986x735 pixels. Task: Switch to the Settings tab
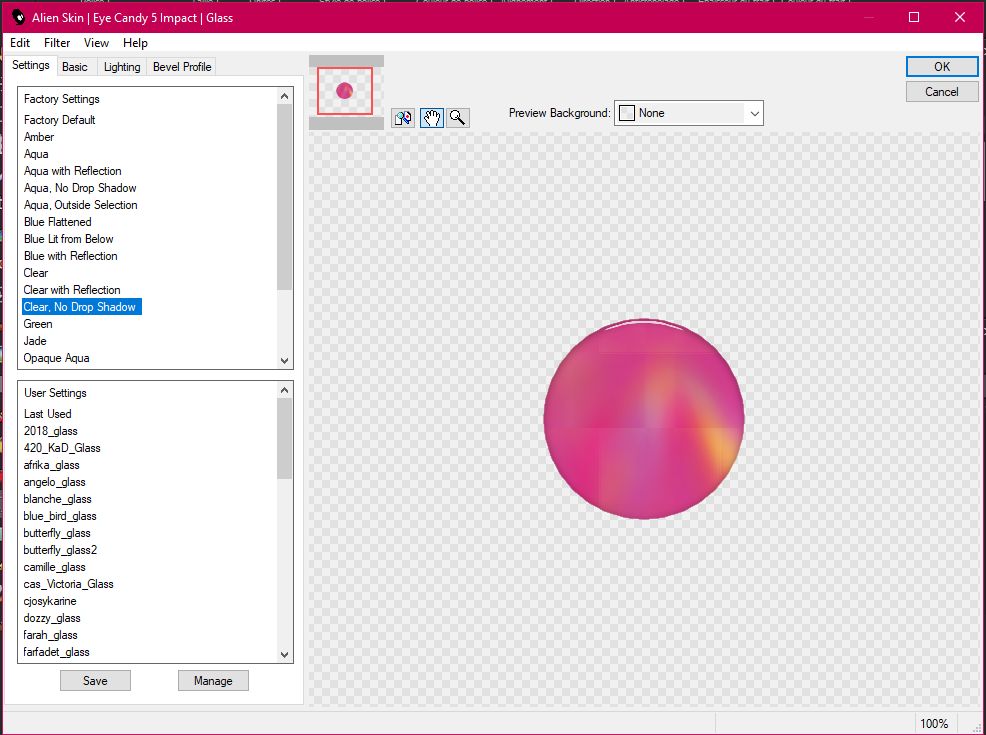pos(31,65)
